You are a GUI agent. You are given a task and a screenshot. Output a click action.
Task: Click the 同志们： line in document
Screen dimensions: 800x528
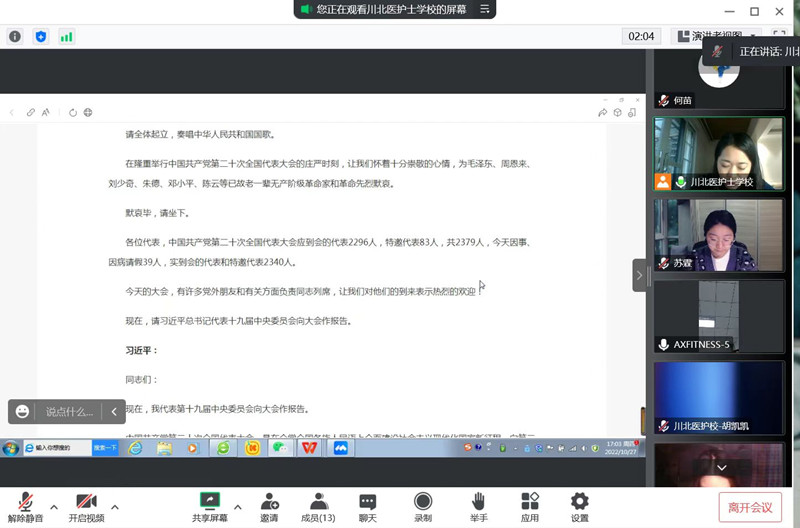(x=141, y=380)
